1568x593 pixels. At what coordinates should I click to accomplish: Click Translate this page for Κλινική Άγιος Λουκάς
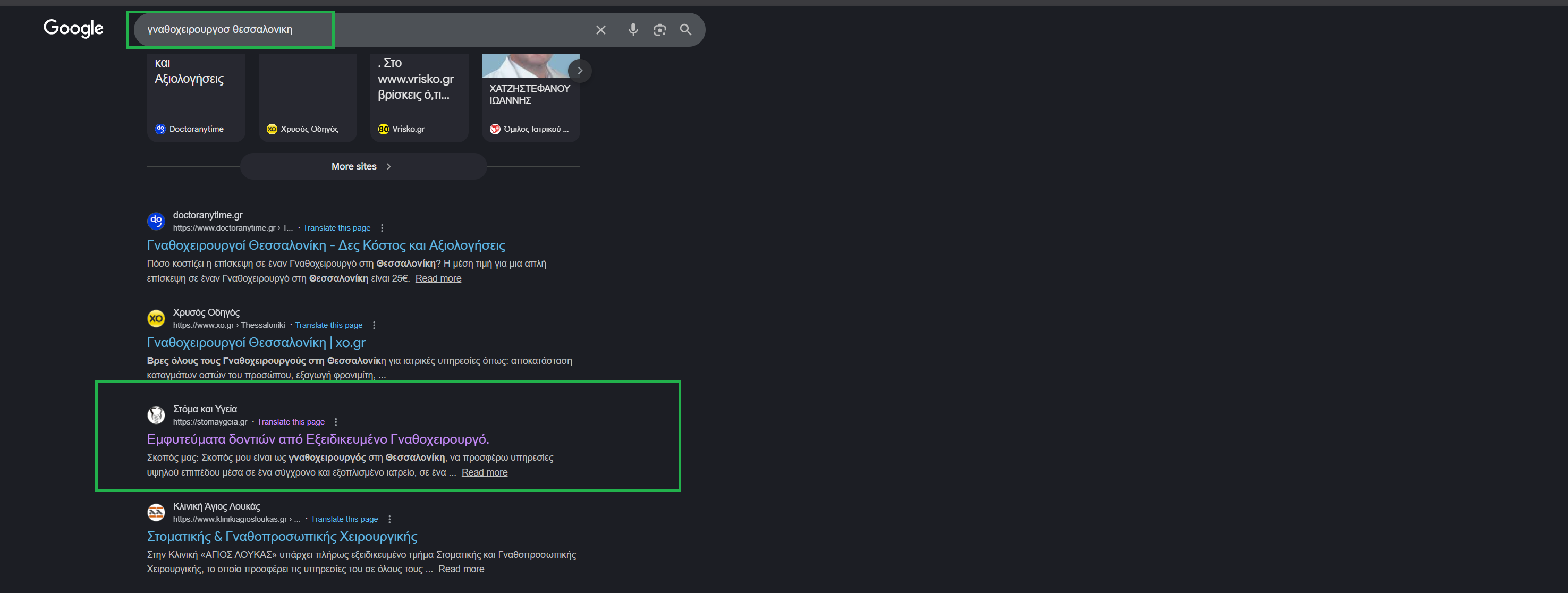pyautogui.click(x=344, y=519)
